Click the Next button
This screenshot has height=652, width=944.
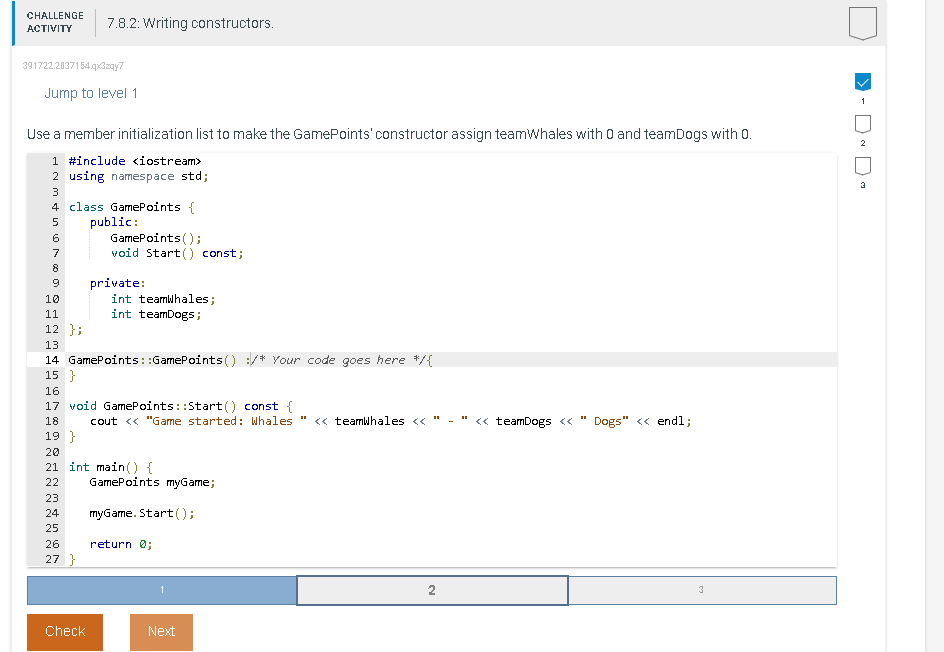161,631
